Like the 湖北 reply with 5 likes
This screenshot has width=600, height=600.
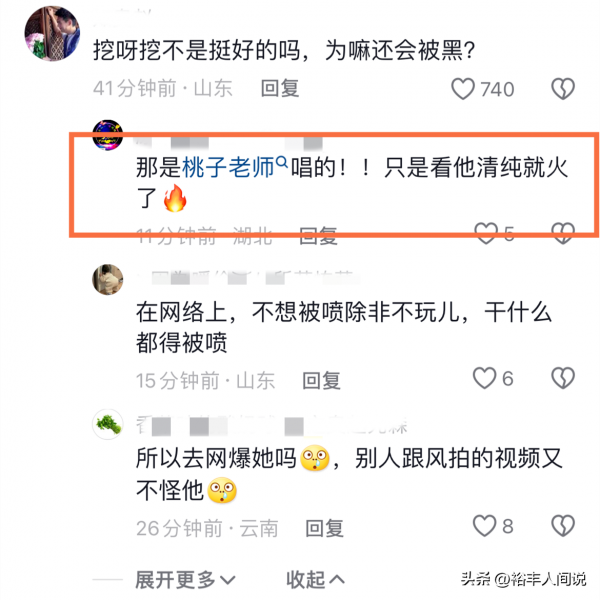(x=486, y=233)
